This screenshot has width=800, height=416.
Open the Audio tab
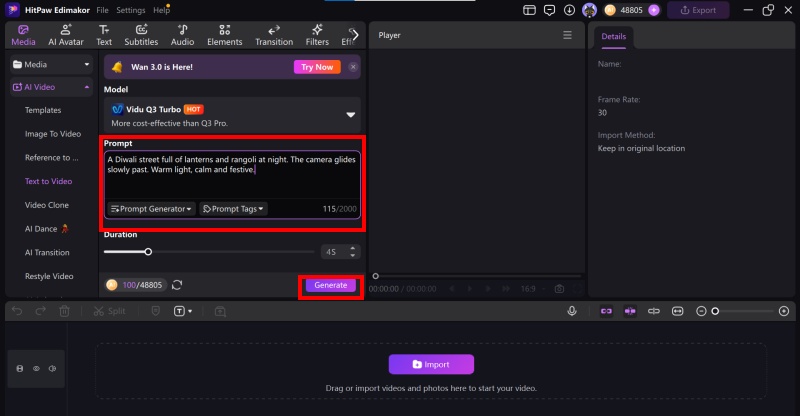coord(182,35)
